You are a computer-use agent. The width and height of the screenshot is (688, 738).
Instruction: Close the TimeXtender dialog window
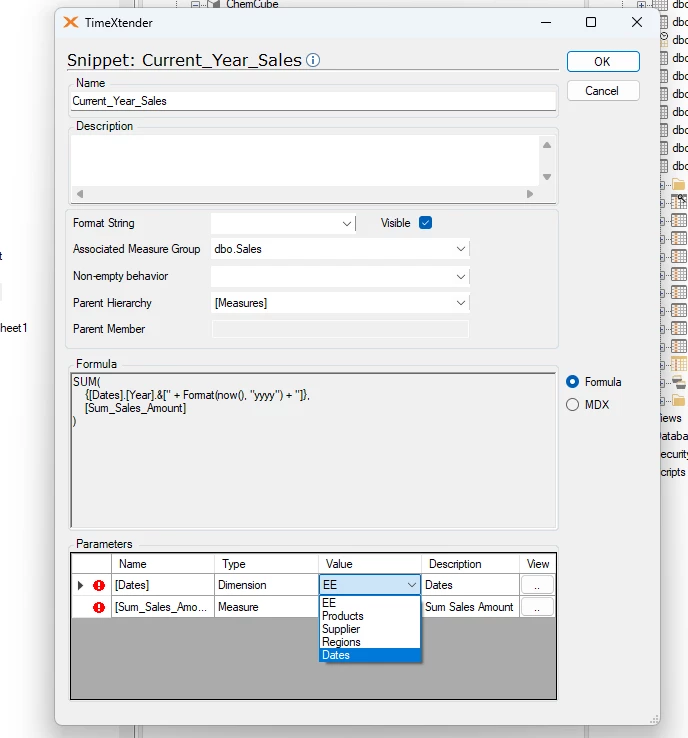point(637,22)
